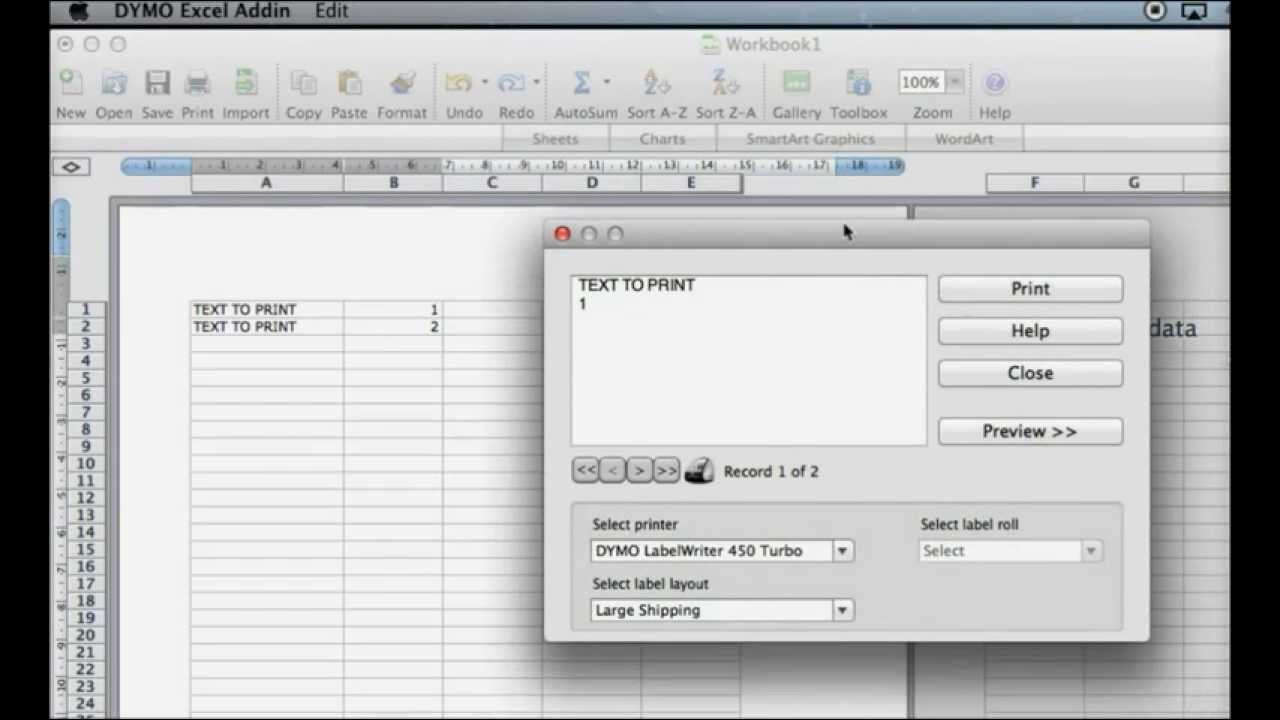Click the label text preview box
Viewport: 1280px width, 720px height.
point(749,360)
